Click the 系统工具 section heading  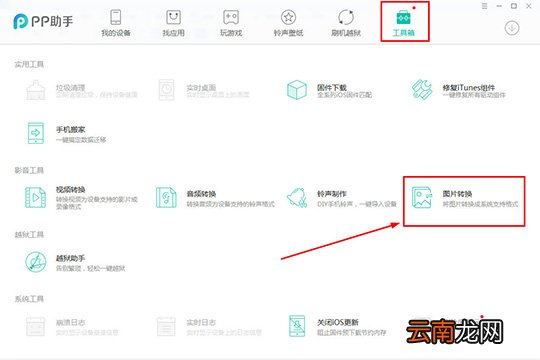(29, 299)
